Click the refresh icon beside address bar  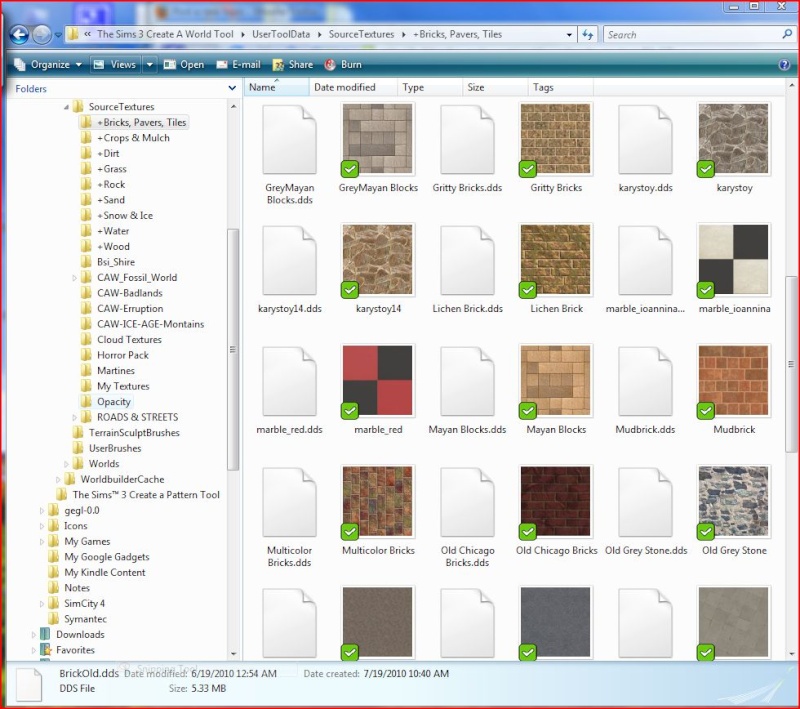[588, 35]
